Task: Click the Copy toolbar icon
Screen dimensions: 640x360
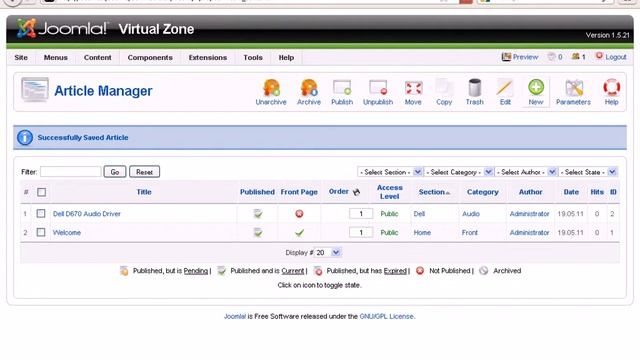Action: 444,92
